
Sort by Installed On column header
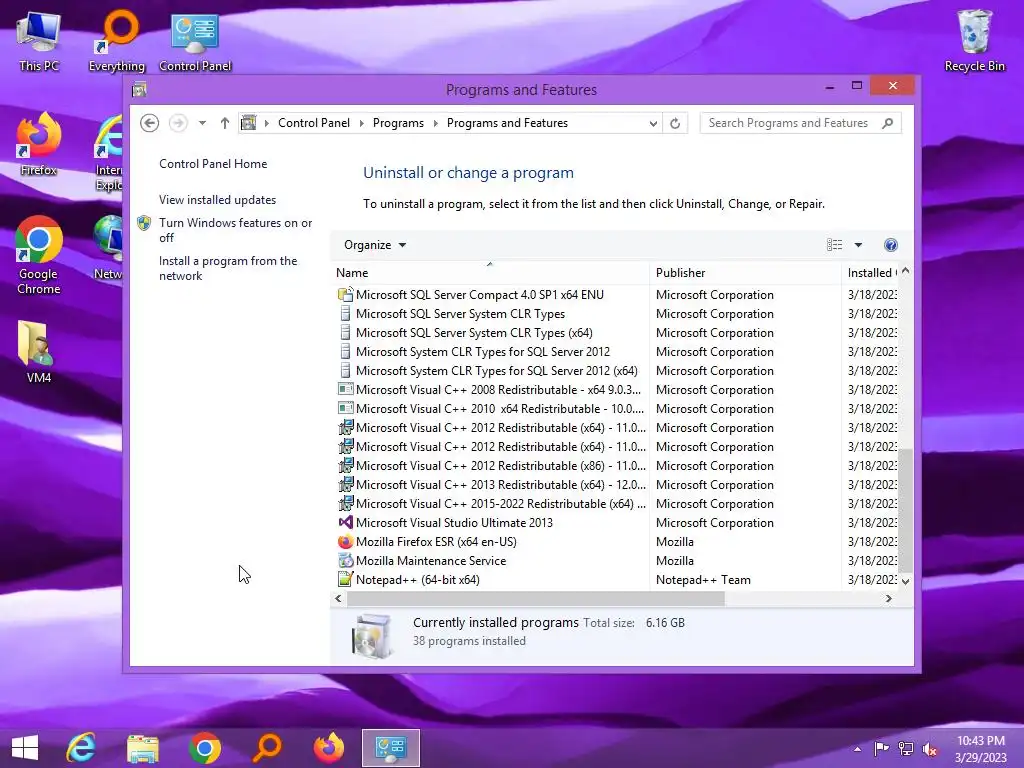[871, 273]
